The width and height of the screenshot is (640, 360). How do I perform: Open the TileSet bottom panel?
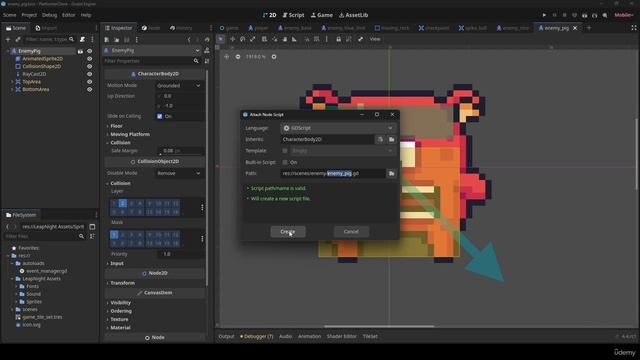(370, 336)
